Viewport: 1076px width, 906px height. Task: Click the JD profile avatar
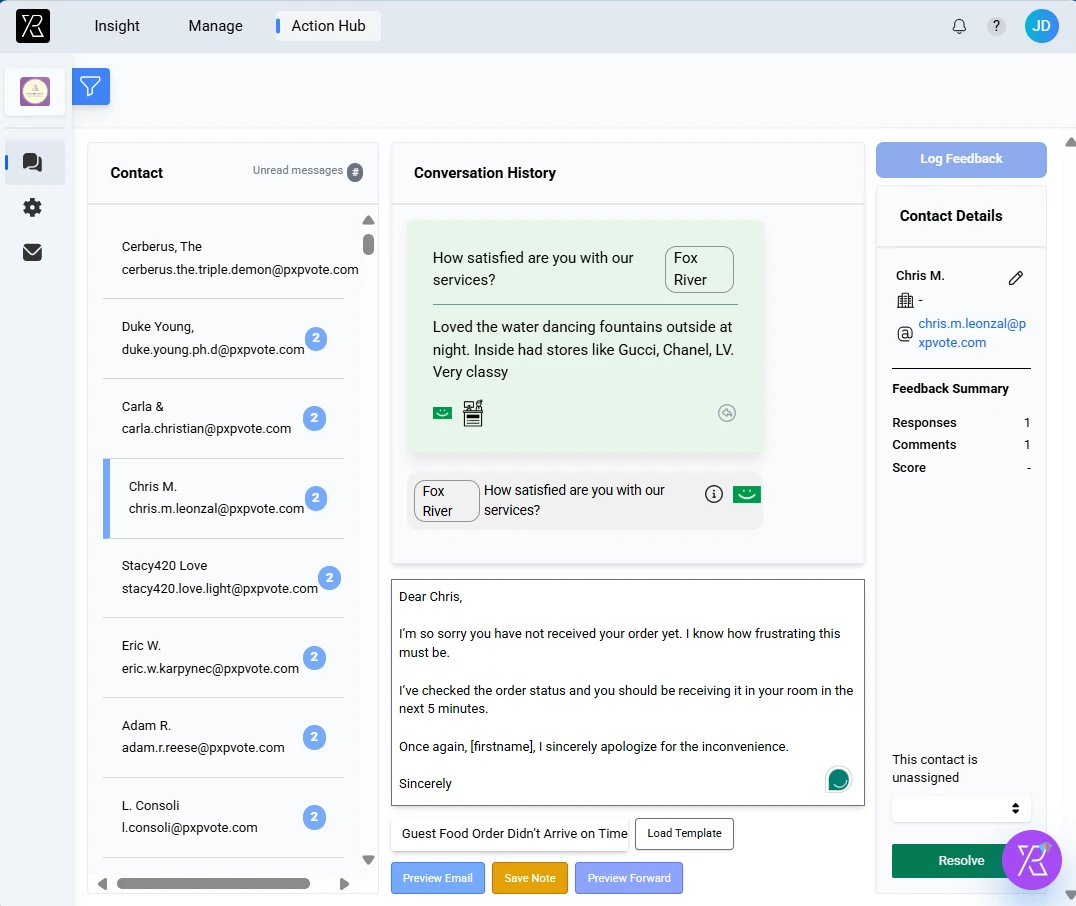pos(1041,26)
